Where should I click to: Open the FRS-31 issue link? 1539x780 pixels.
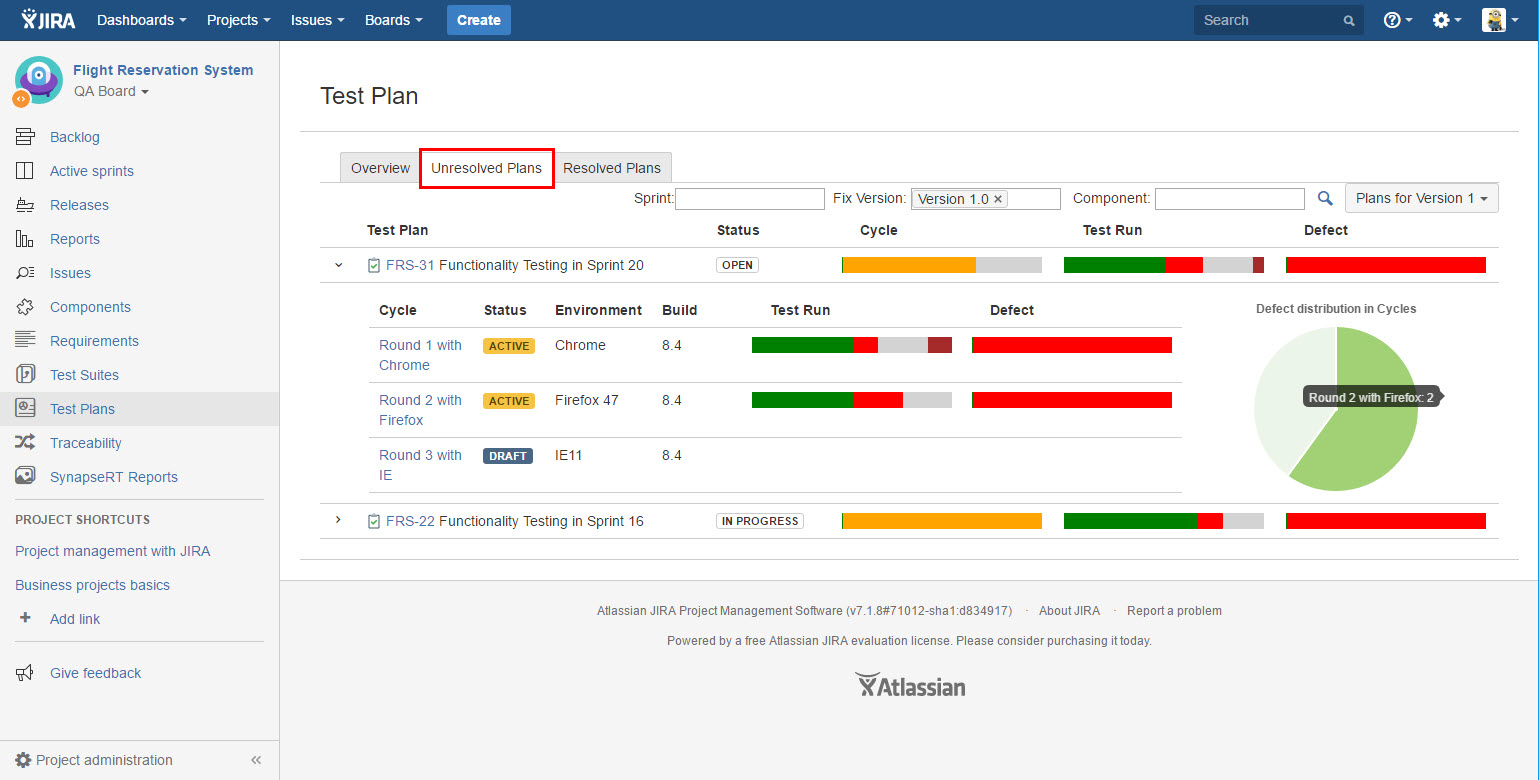410,265
